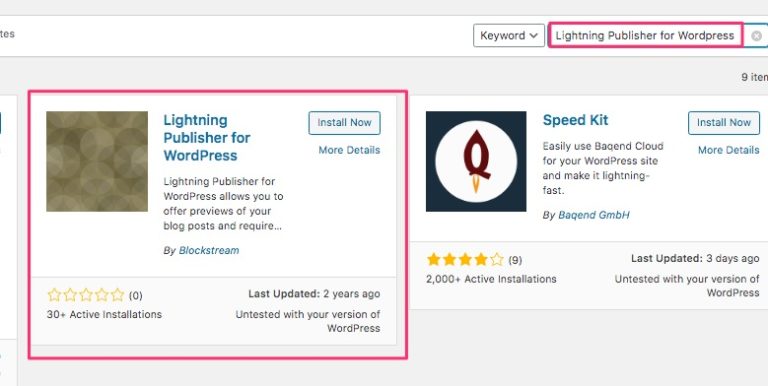Open More Details for Lightning Publisher

349,150
